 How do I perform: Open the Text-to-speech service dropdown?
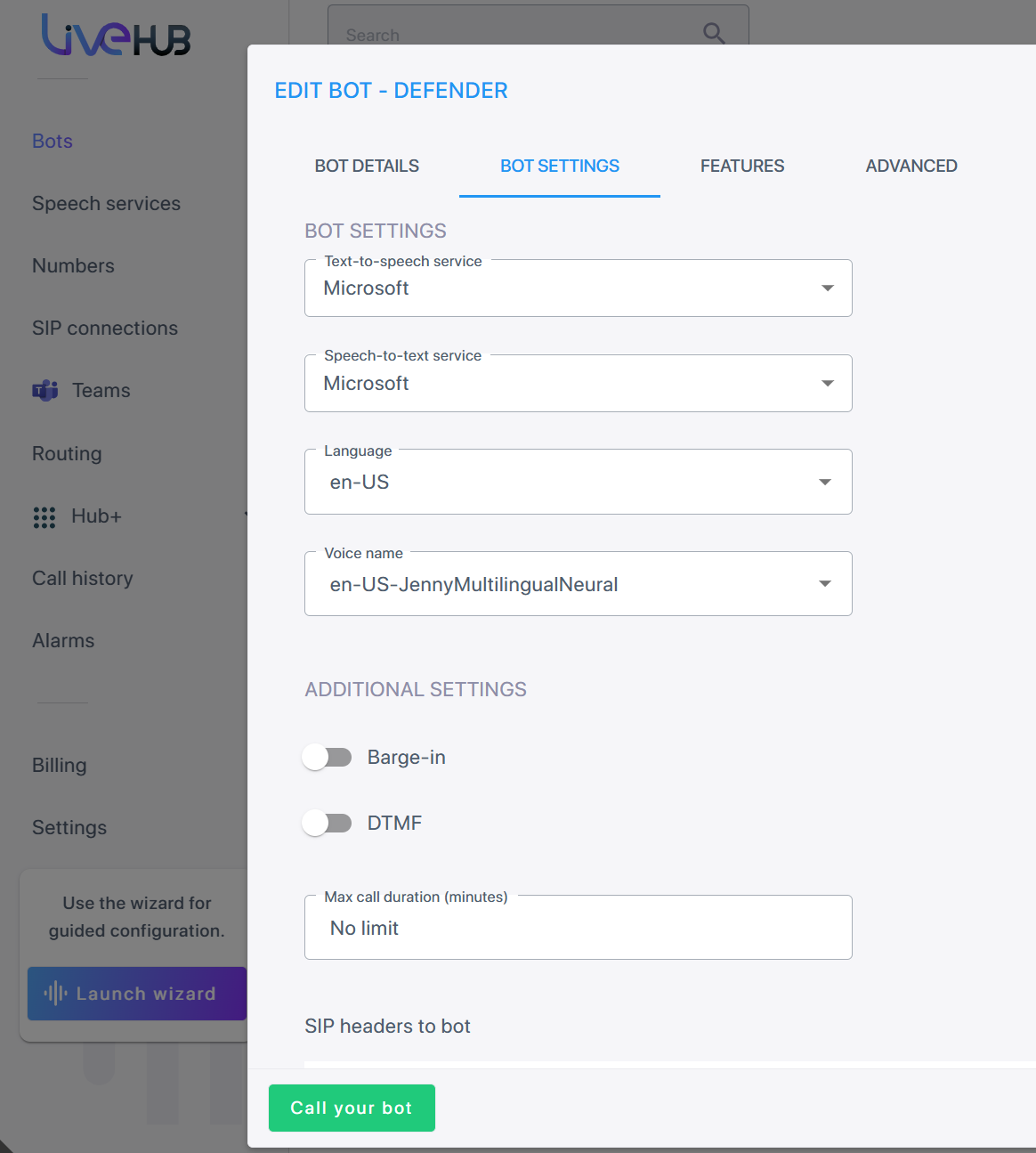click(x=579, y=288)
